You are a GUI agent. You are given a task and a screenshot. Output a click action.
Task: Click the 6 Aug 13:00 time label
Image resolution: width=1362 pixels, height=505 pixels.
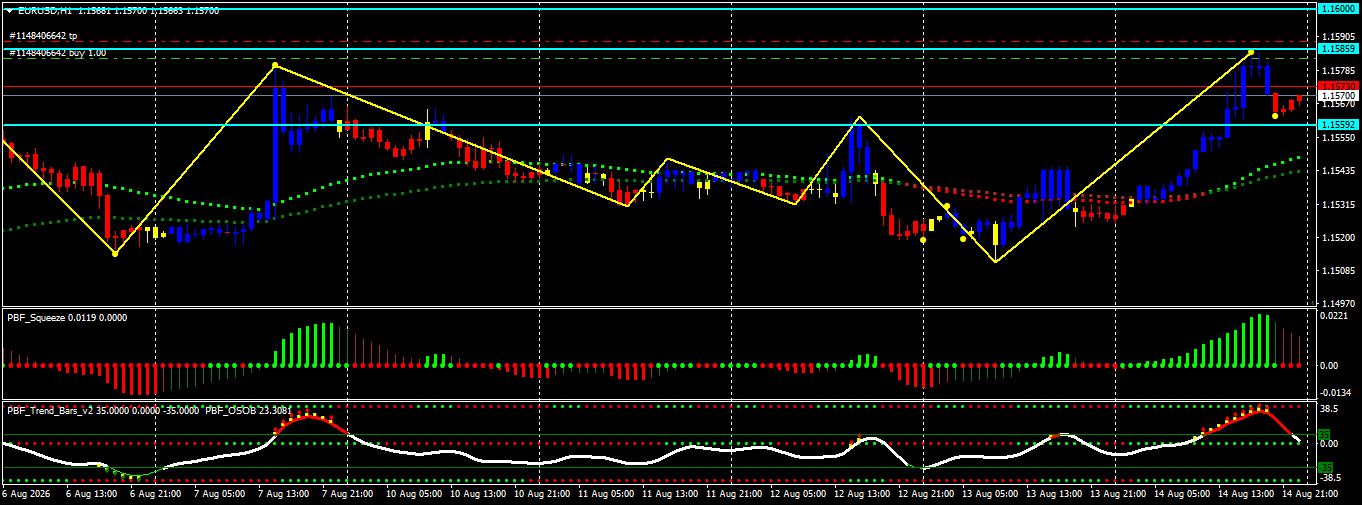tap(93, 494)
